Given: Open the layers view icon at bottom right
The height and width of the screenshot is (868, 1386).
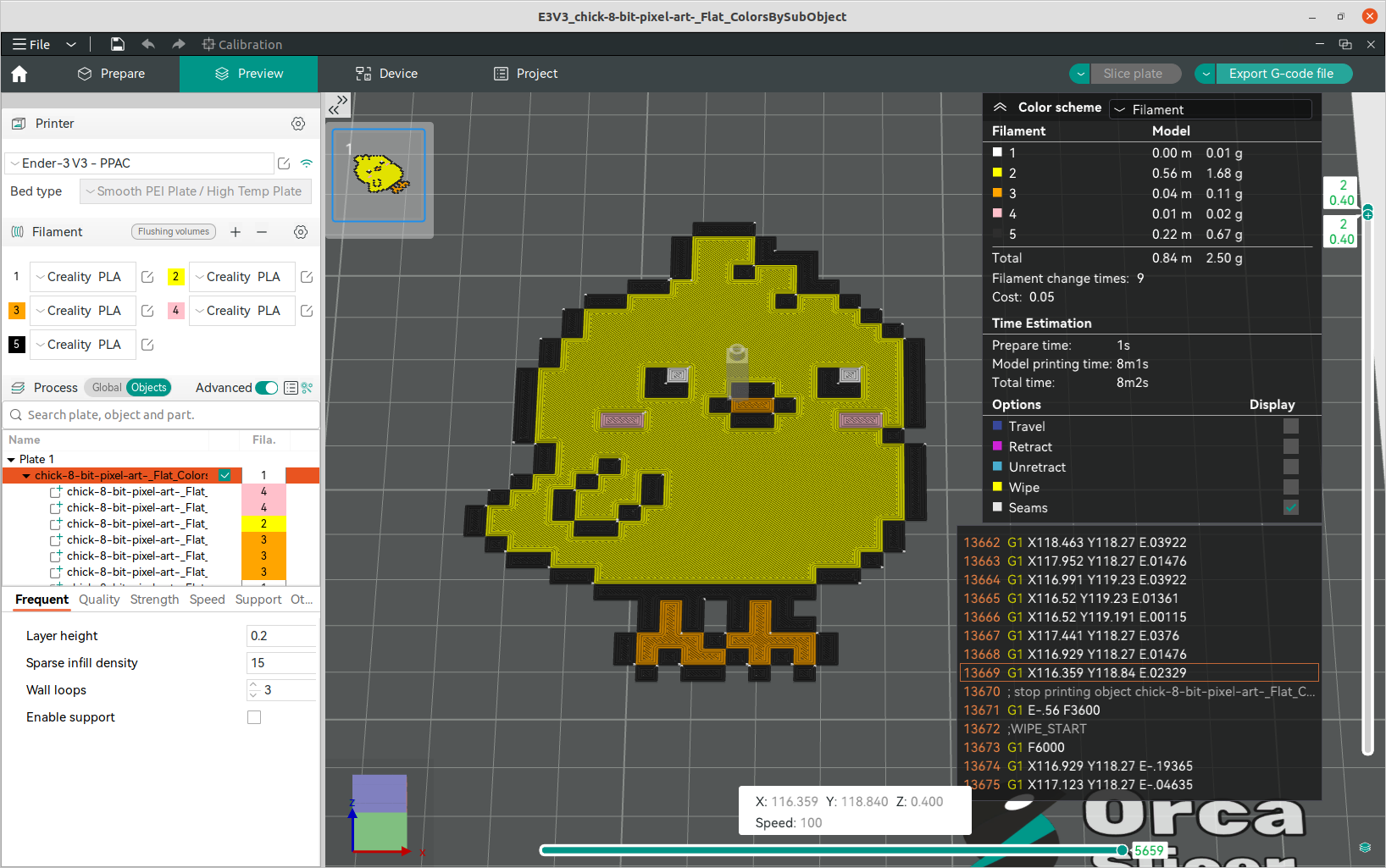Looking at the screenshot, I should [1365, 848].
